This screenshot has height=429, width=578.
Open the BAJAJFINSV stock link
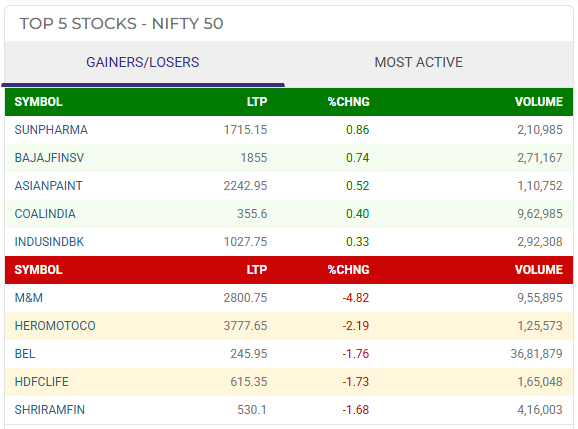pos(49,158)
